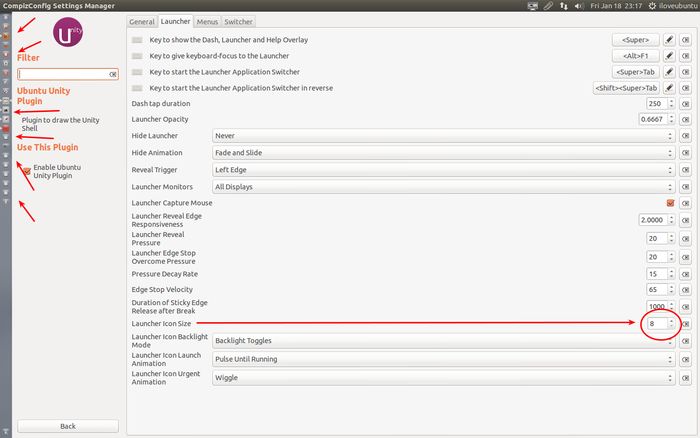Reset Launcher Icon Size to default
The height and width of the screenshot is (438, 700).
tap(685, 324)
